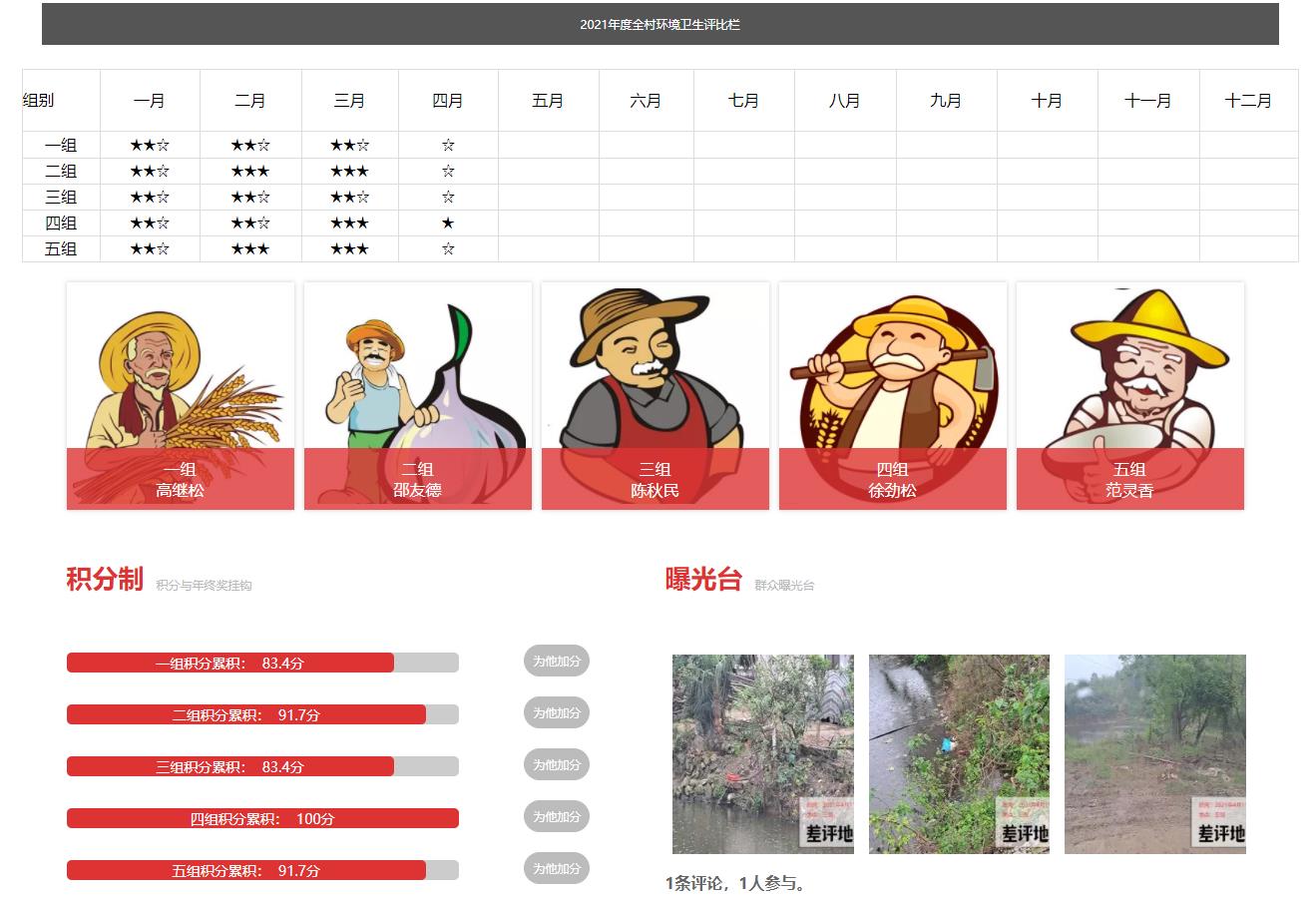This screenshot has width=1316, height=898.
Task: Click 为他加分 button for 一组
Action: pyautogui.click(x=557, y=661)
